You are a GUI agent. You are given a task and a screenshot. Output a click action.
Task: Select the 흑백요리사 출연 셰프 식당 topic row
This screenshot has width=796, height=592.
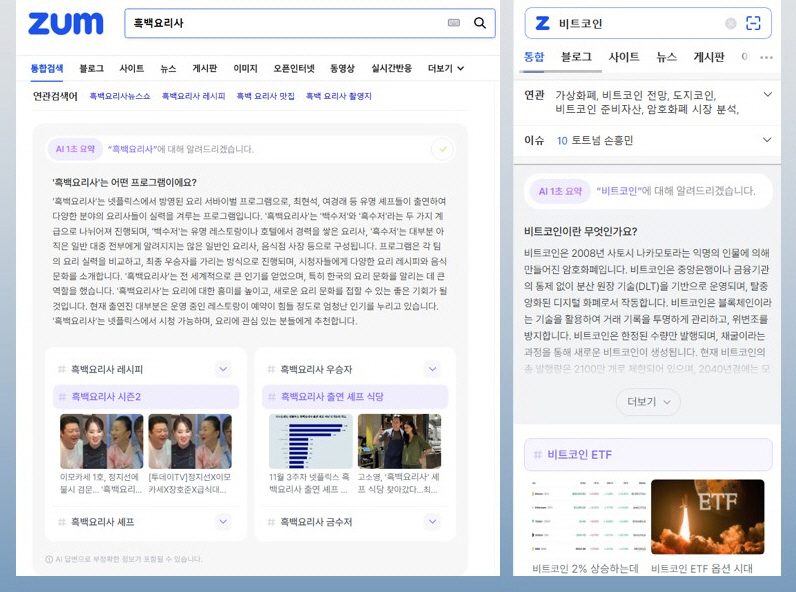[x=355, y=397]
